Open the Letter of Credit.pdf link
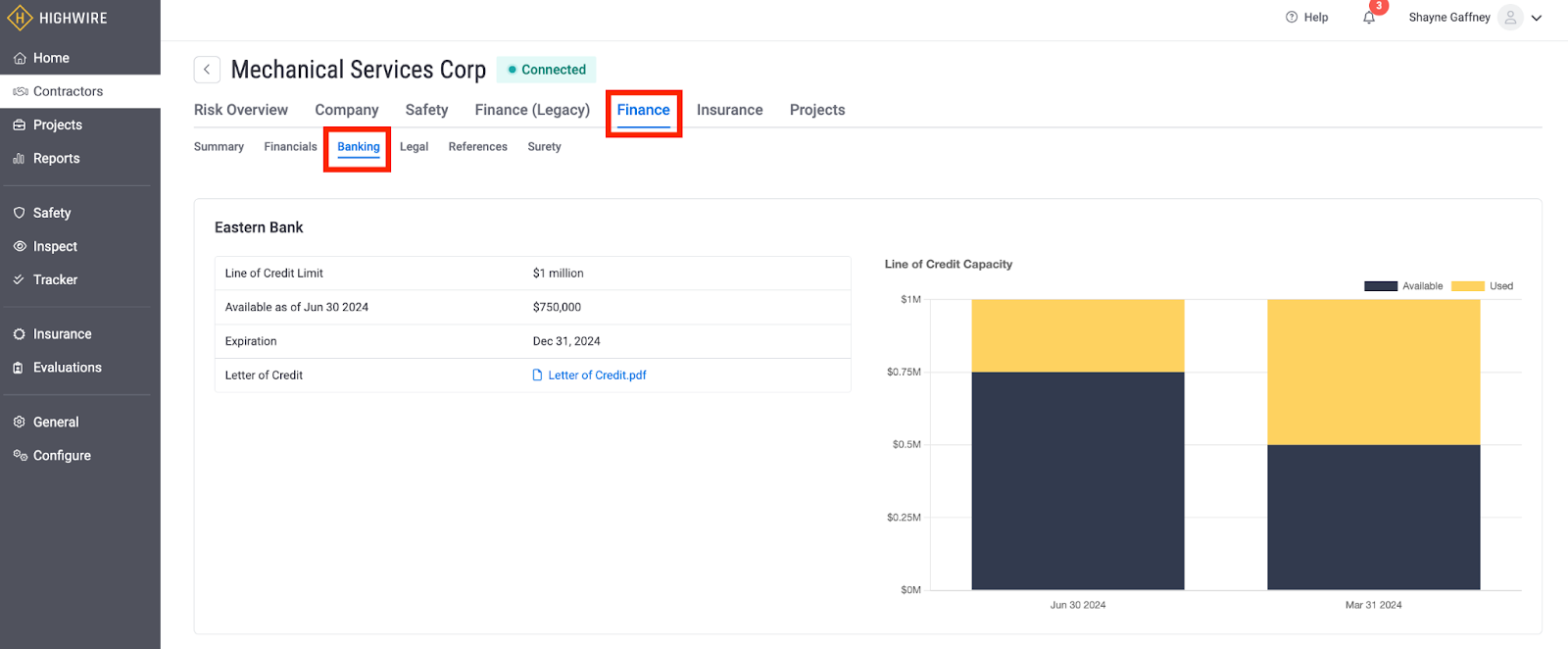This screenshot has height=649, width=1568. click(597, 375)
